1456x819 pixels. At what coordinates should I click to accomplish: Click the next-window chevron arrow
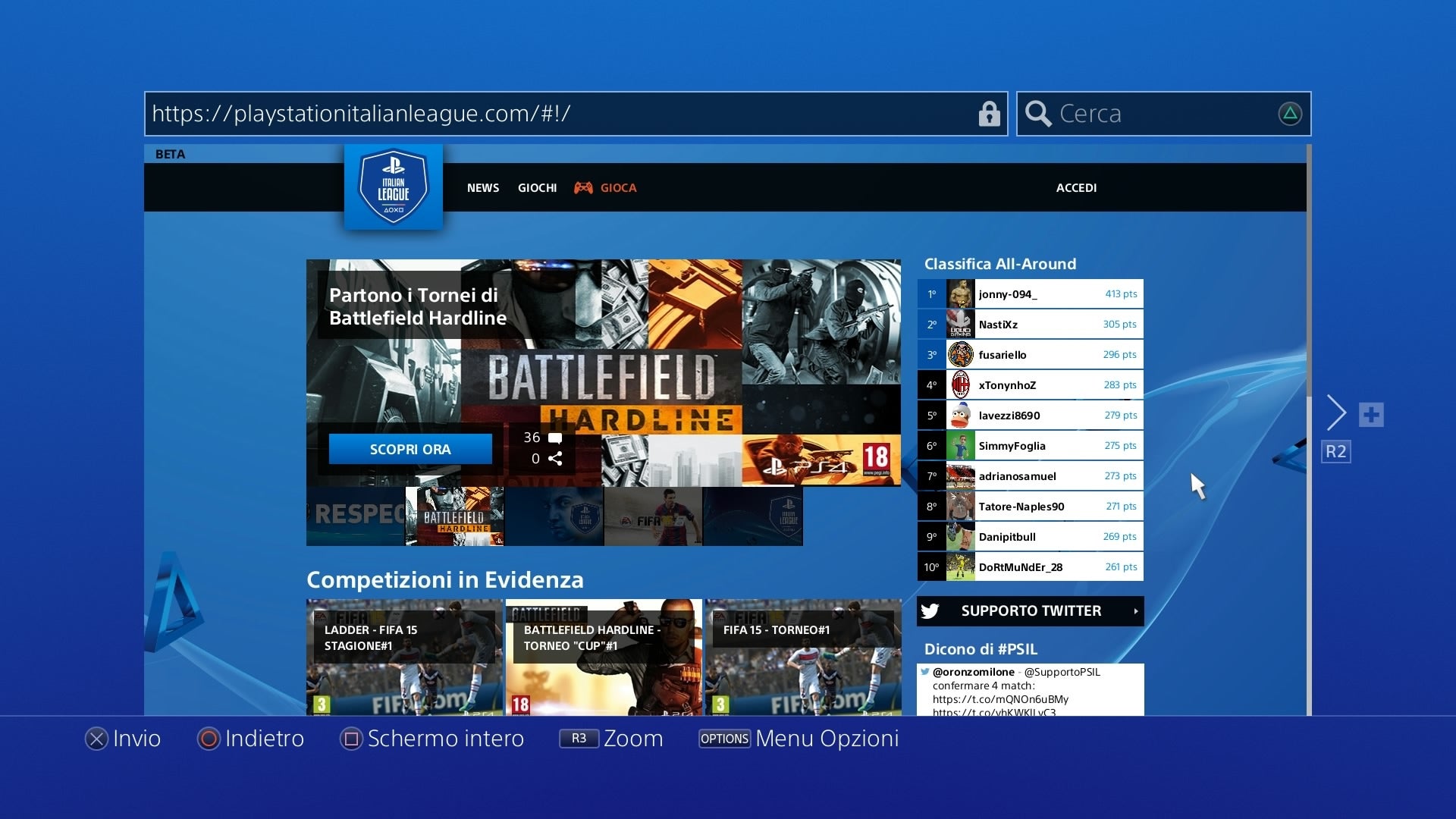pyautogui.click(x=1336, y=413)
